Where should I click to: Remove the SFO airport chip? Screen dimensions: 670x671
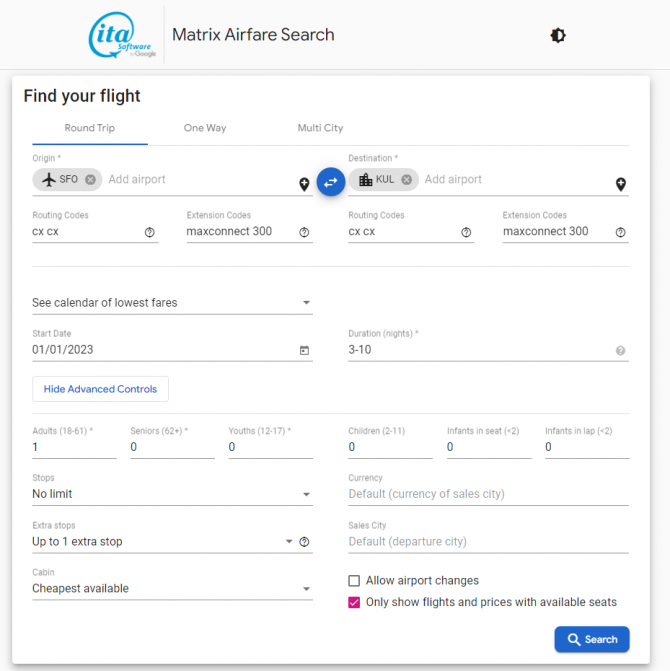pyautogui.click(x=91, y=180)
